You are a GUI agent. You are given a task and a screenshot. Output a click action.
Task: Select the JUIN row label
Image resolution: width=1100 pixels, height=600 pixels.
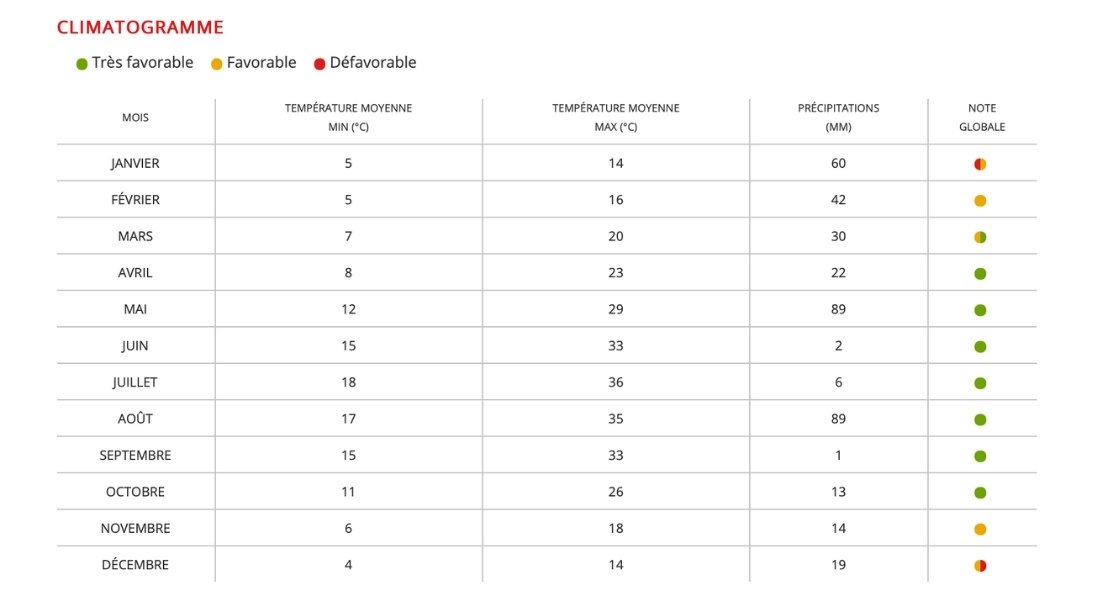(135, 346)
